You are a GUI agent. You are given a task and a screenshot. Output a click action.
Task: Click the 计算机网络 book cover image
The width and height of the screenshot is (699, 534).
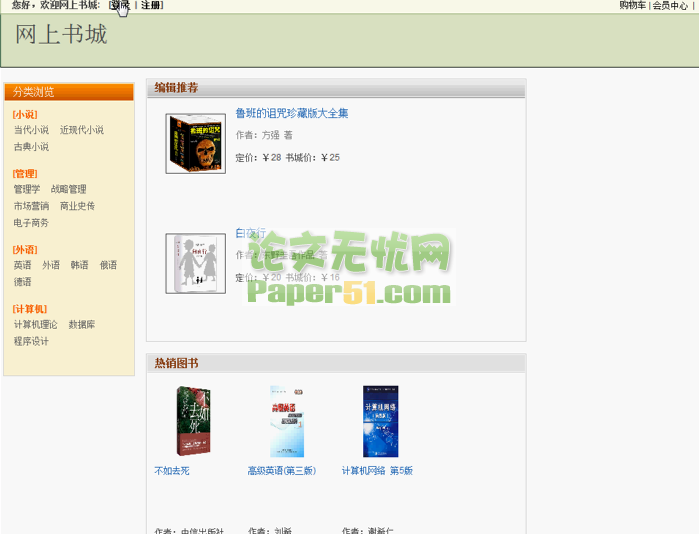coord(381,421)
